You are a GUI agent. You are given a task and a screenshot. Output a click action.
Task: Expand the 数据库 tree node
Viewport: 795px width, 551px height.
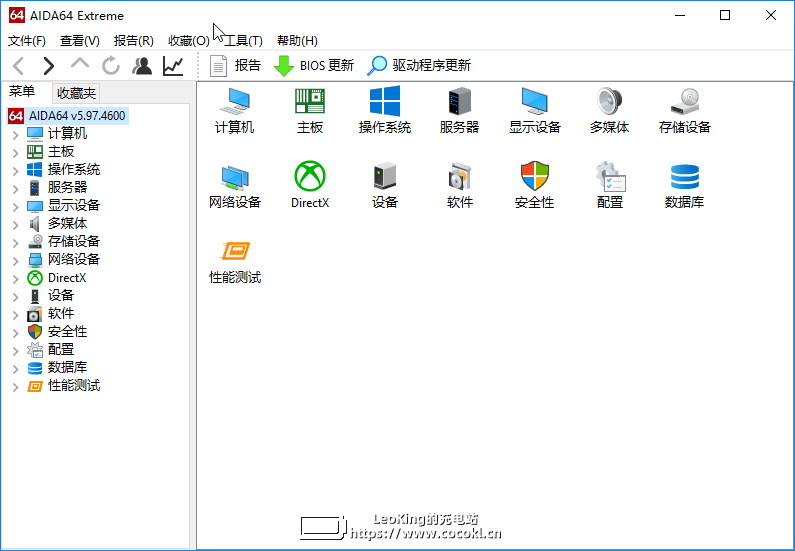(15, 369)
